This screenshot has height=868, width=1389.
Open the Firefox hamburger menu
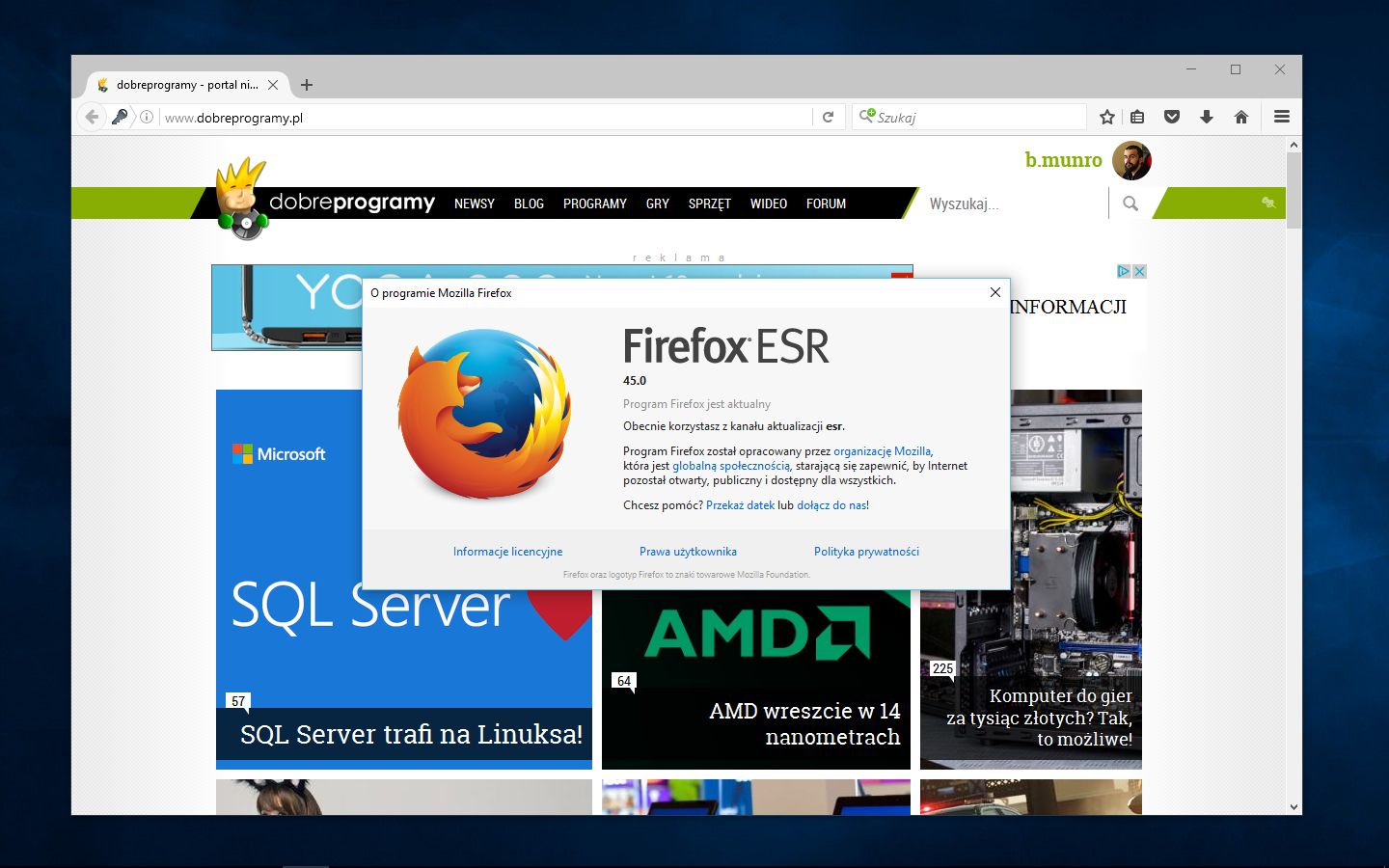[x=1282, y=117]
